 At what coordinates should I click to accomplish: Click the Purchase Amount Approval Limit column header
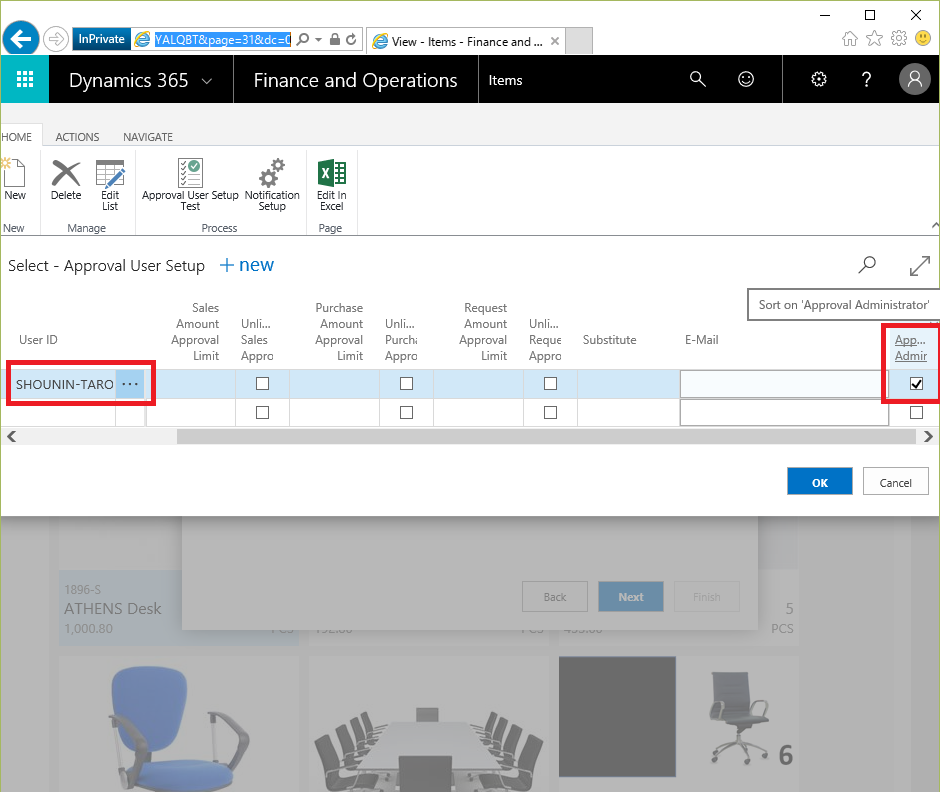(339, 332)
